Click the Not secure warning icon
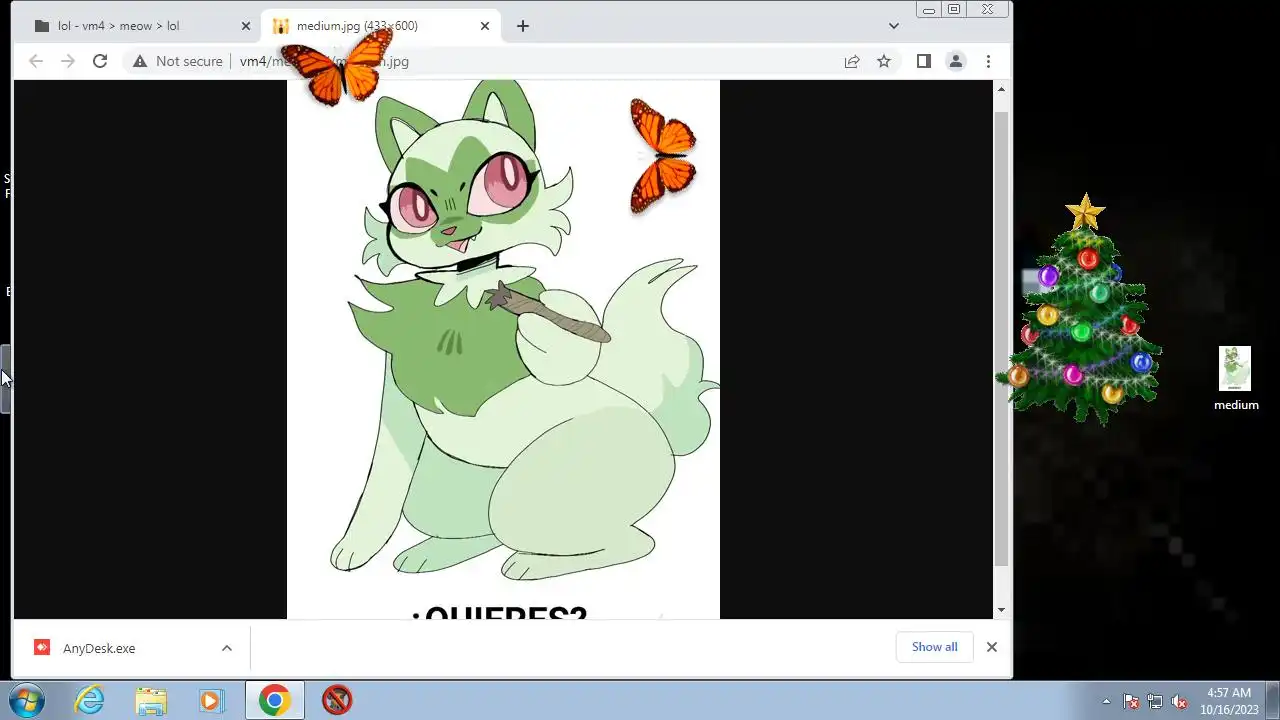Viewport: 1280px width, 720px height. click(x=140, y=61)
